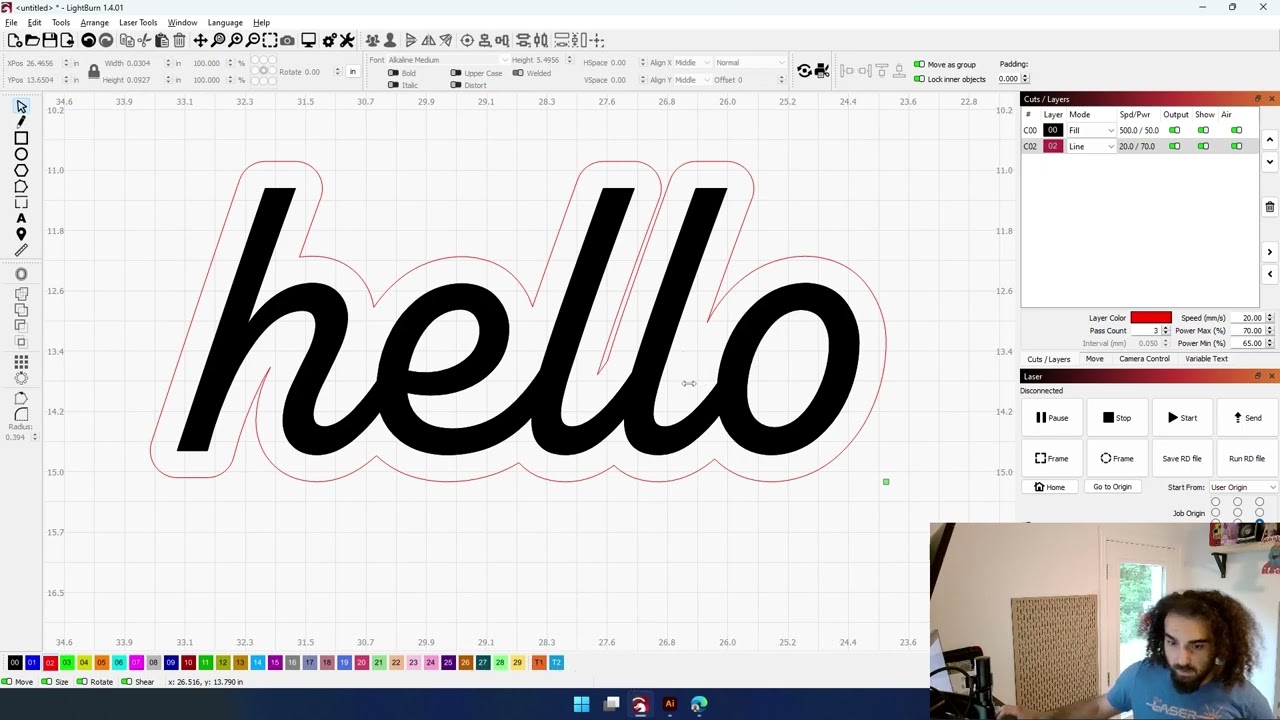
Task: Toggle Move as group switch
Action: [x=919, y=65]
